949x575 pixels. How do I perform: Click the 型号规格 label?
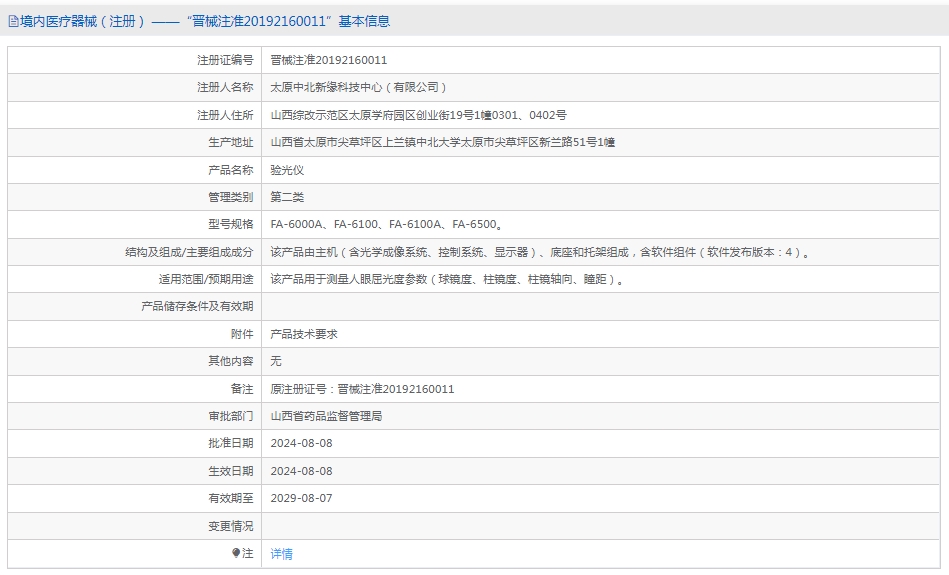231,225
